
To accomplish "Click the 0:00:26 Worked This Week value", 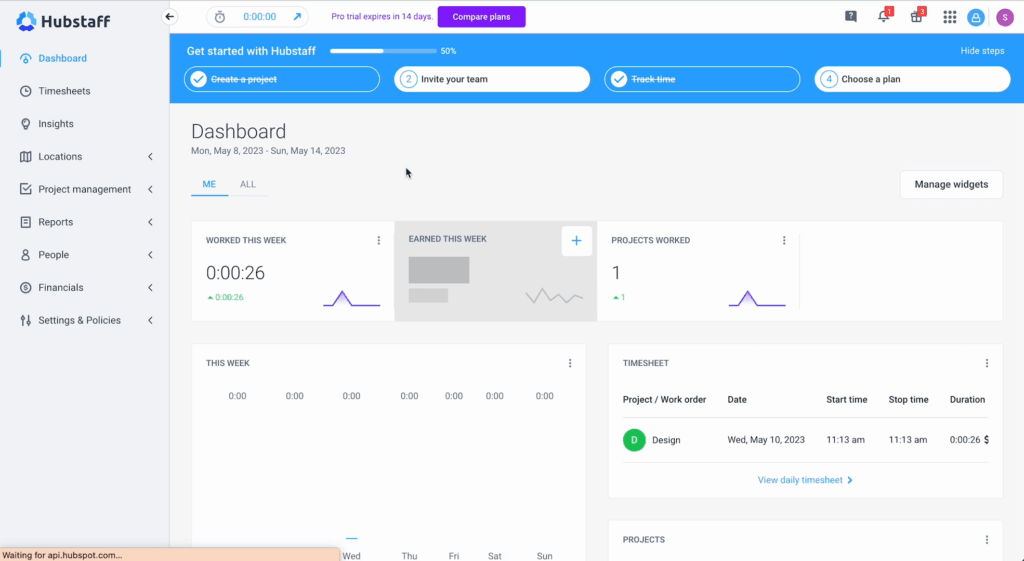I will pos(235,273).
